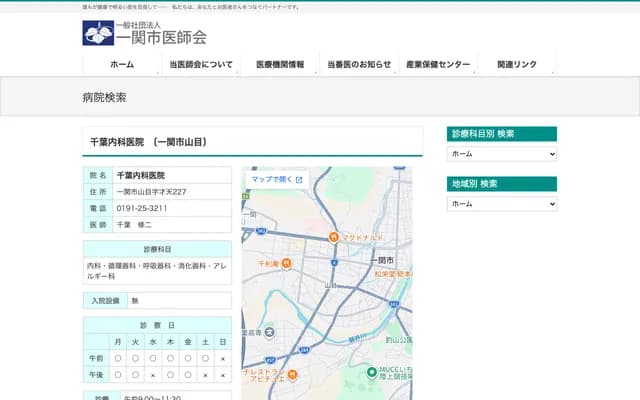
Task: Open the 当医師会について menu
Action: [x=201, y=64]
